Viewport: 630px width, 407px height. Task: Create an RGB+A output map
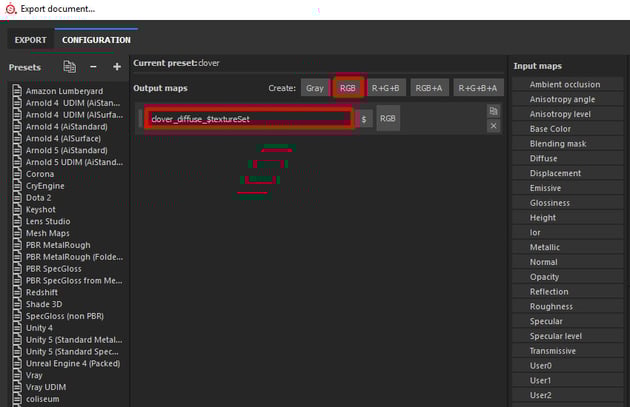click(429, 88)
